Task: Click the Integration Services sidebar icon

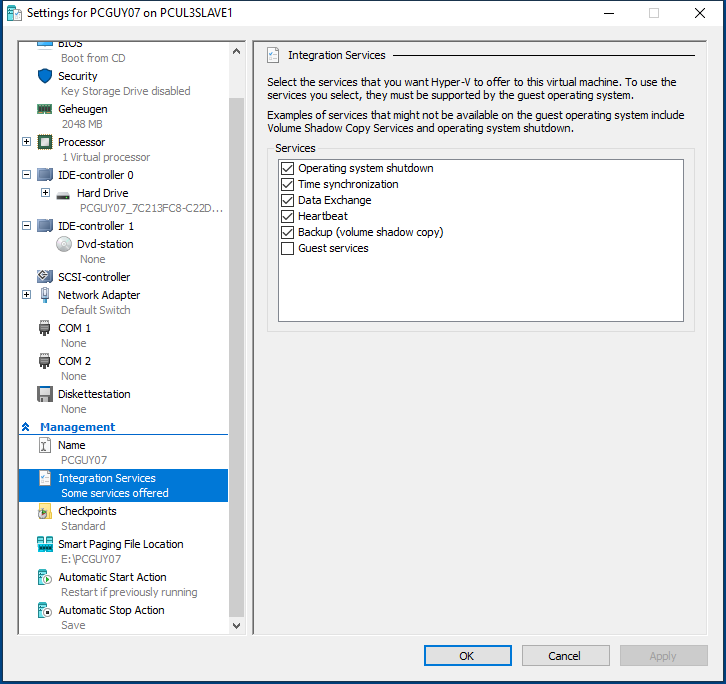Action: pyautogui.click(x=45, y=478)
